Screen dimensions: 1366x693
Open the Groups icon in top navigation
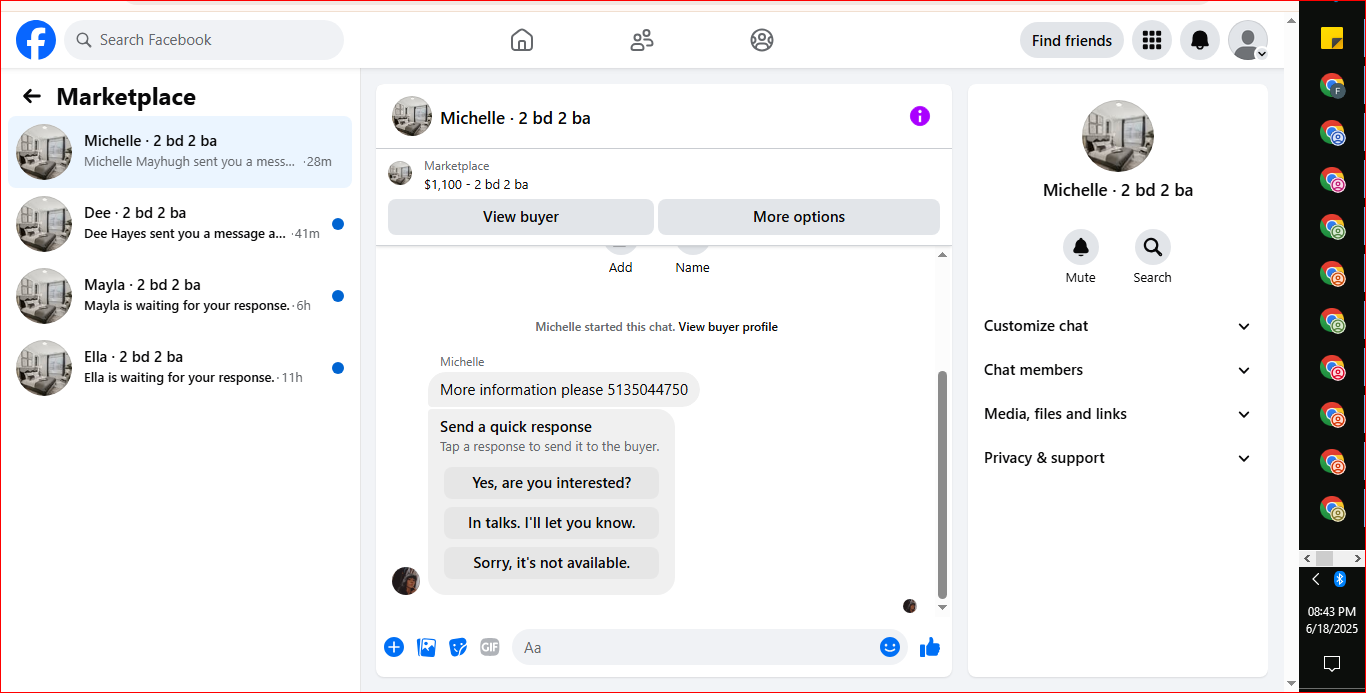(762, 40)
